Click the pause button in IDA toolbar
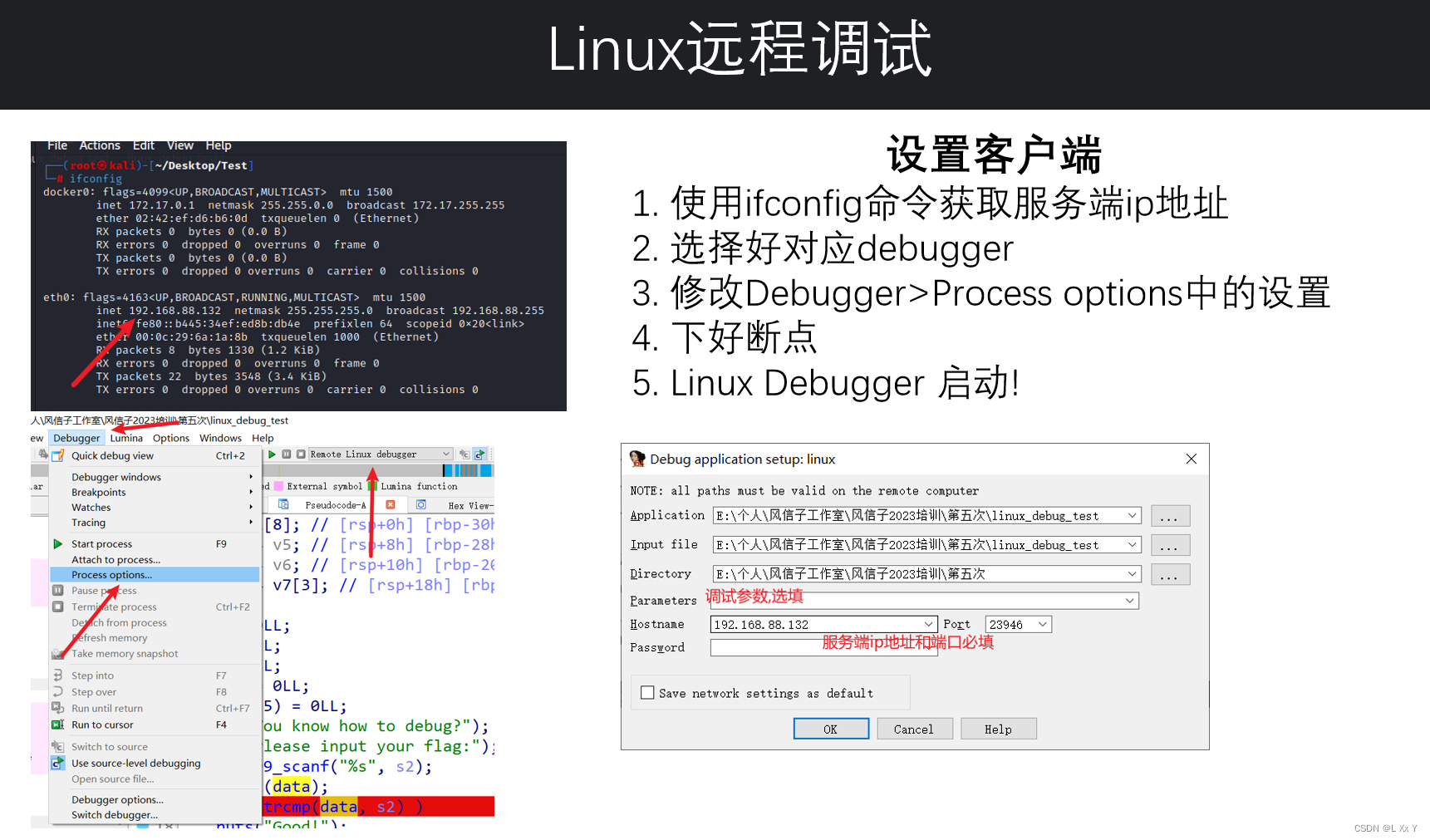The height and width of the screenshot is (840, 1430). [x=287, y=454]
